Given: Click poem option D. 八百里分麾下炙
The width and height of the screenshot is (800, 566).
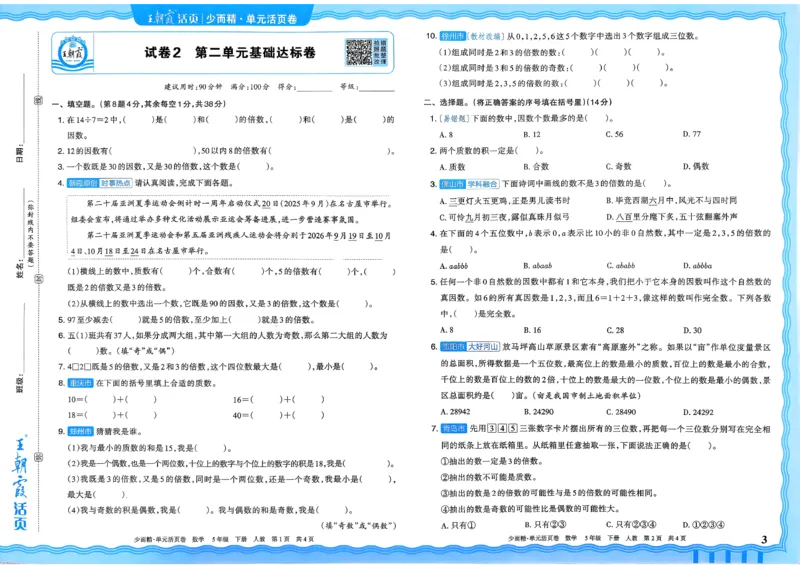Looking at the screenshot, I should [671, 217].
